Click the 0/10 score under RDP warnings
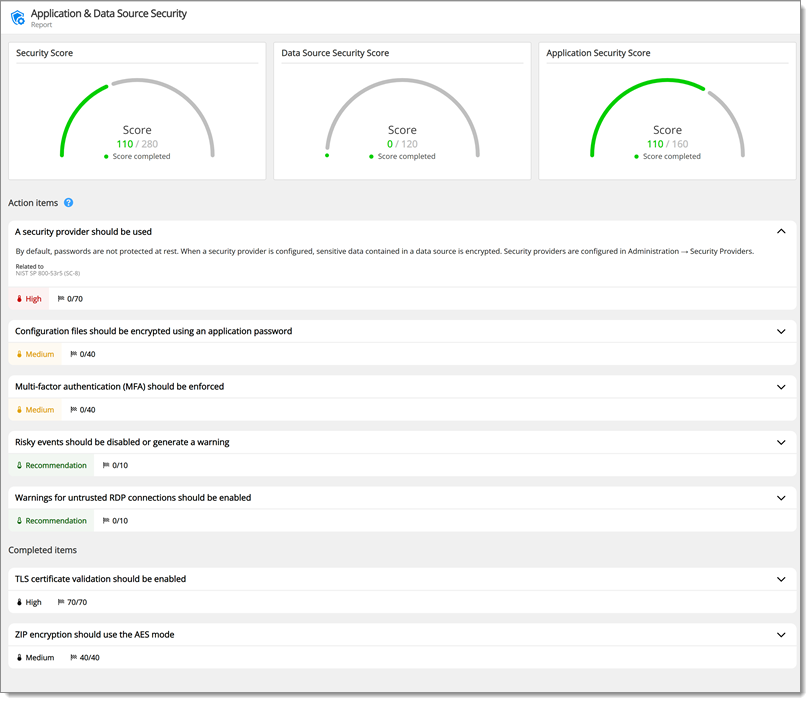The height and width of the screenshot is (703, 811). (120, 521)
